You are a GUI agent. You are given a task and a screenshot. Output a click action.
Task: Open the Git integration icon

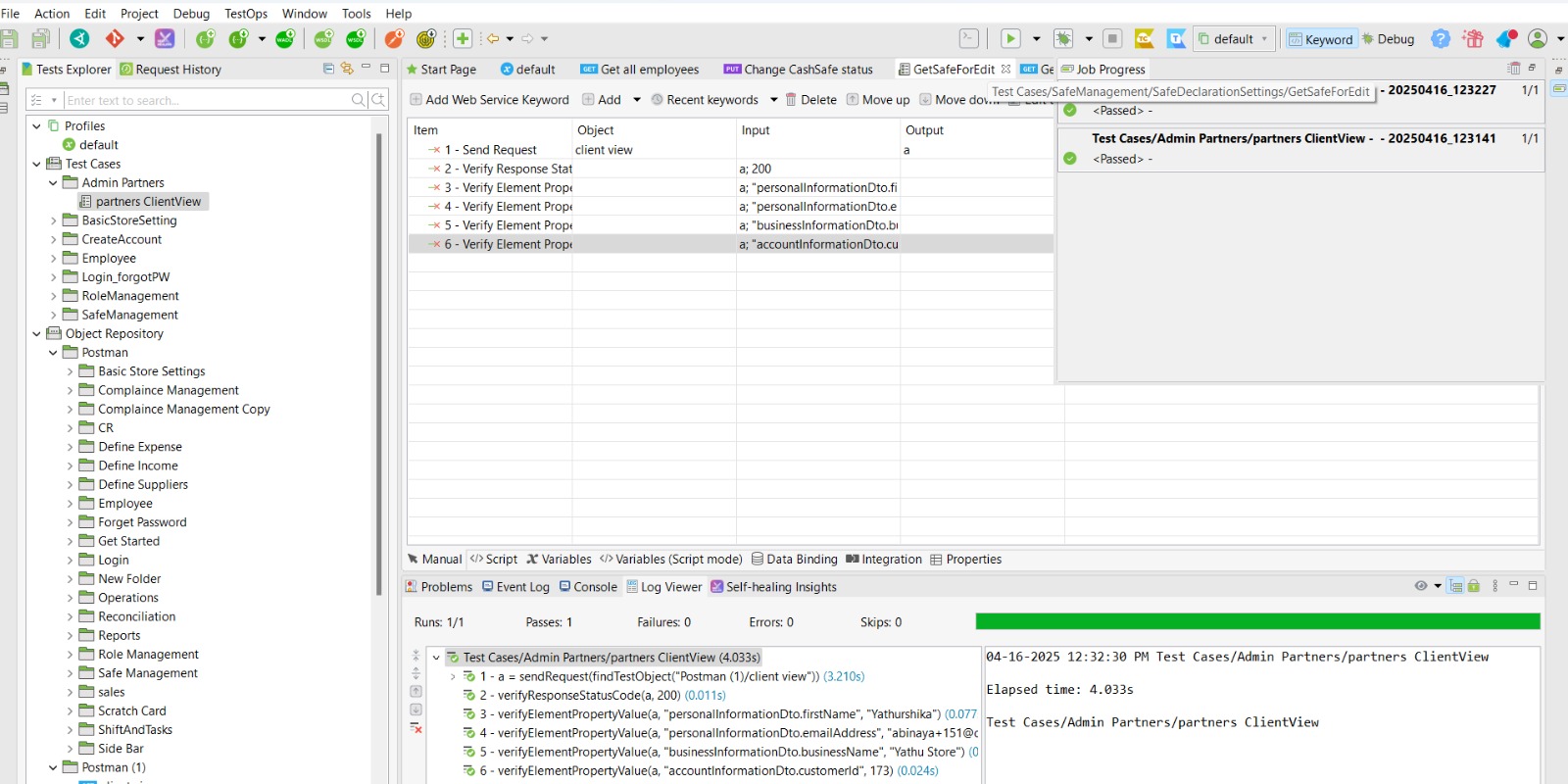pos(115,38)
